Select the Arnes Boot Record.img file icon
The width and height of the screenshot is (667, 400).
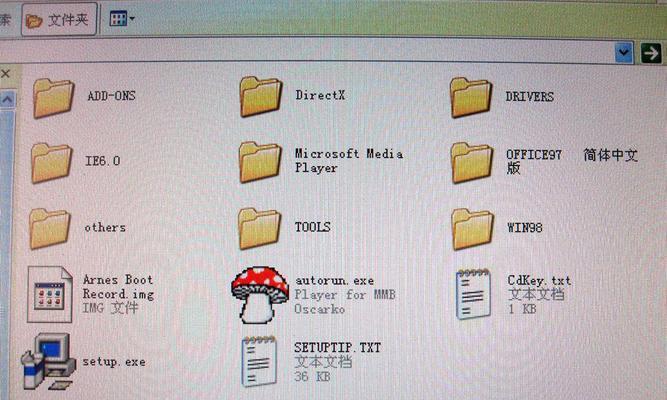[x=49, y=294]
